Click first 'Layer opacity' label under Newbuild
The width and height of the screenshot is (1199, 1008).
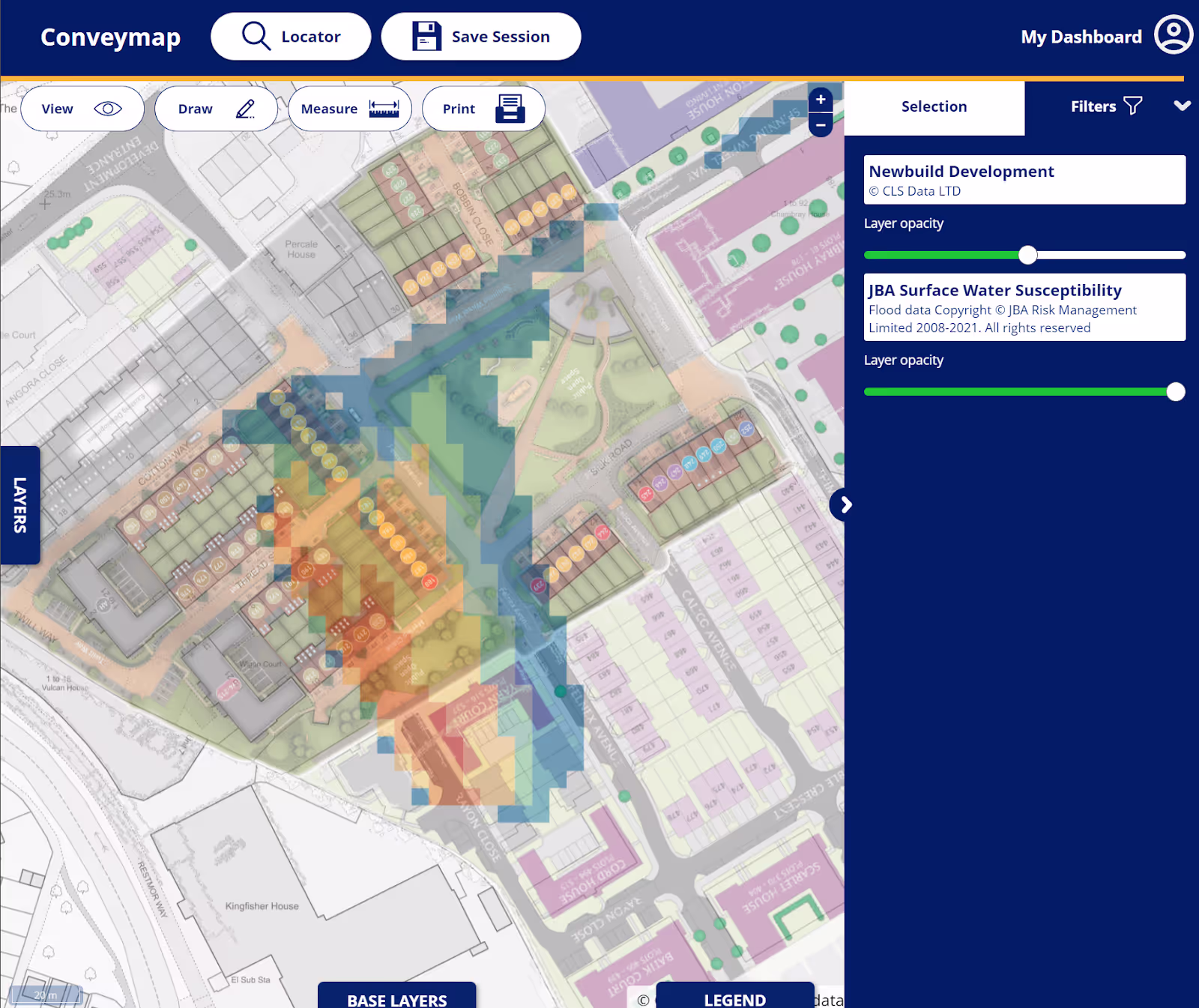click(904, 223)
